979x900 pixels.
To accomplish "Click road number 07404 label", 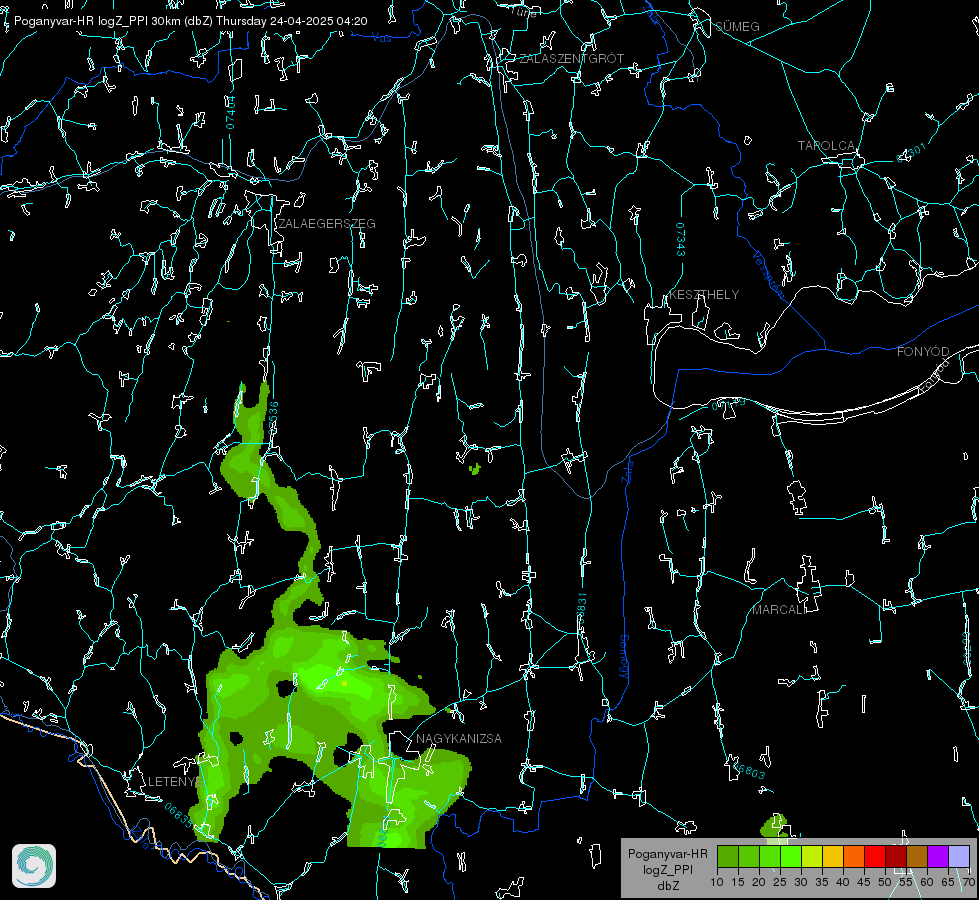I will click(x=230, y=112).
